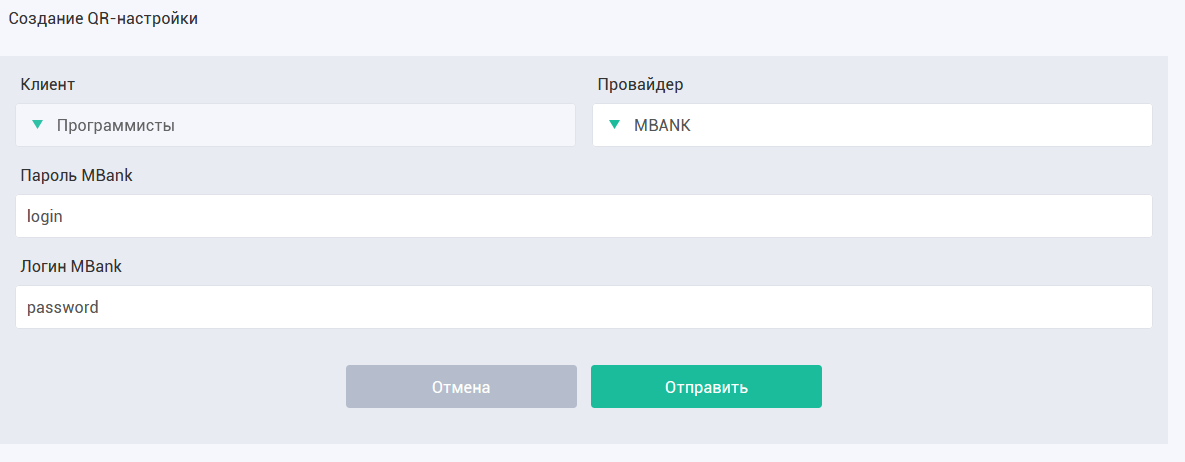Click the Логин MBank label
The image size is (1185, 462).
[71, 266]
